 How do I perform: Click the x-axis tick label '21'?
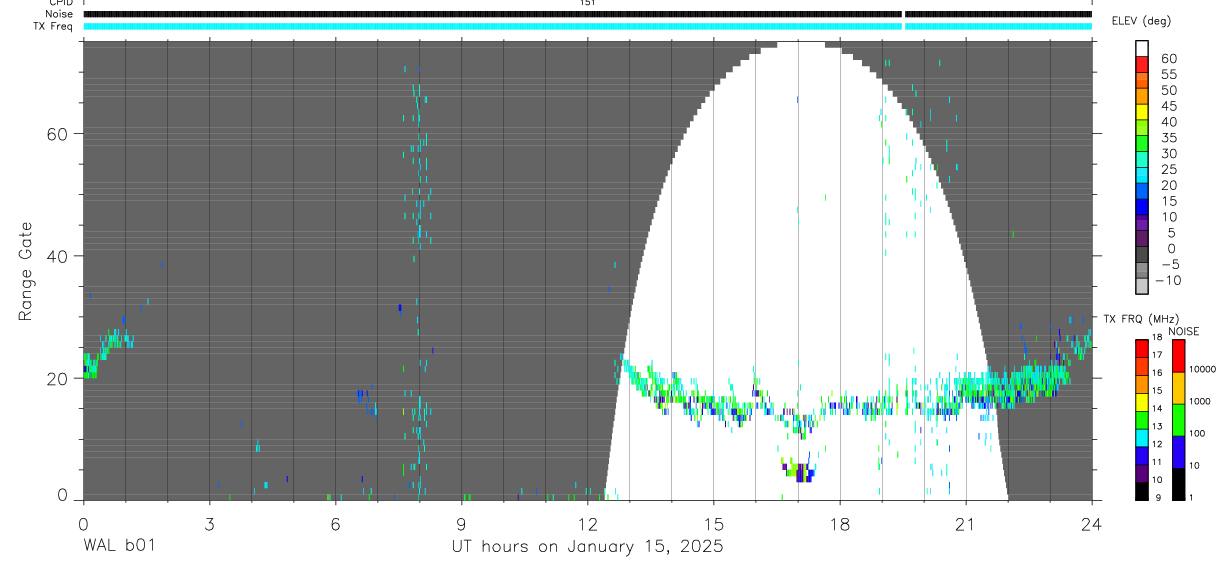(966, 523)
